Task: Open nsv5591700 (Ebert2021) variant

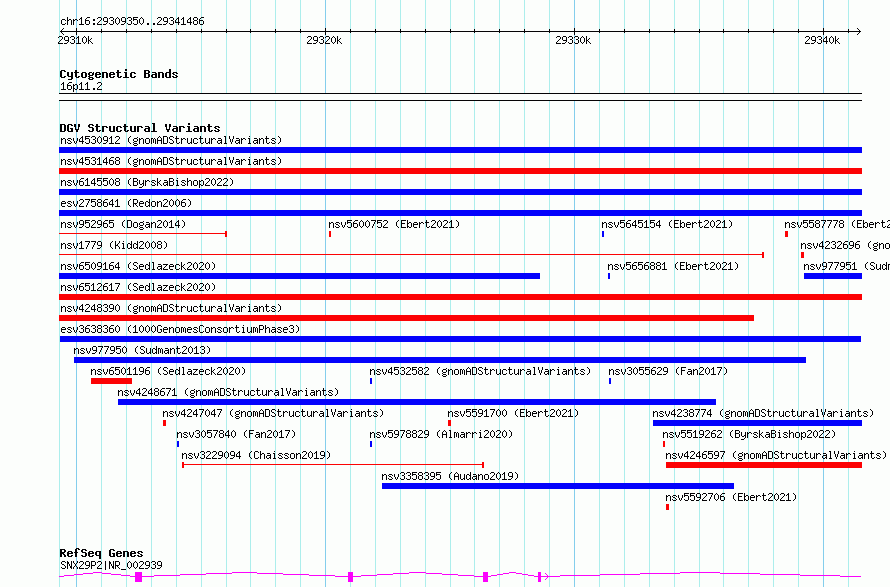Action: coord(513,413)
